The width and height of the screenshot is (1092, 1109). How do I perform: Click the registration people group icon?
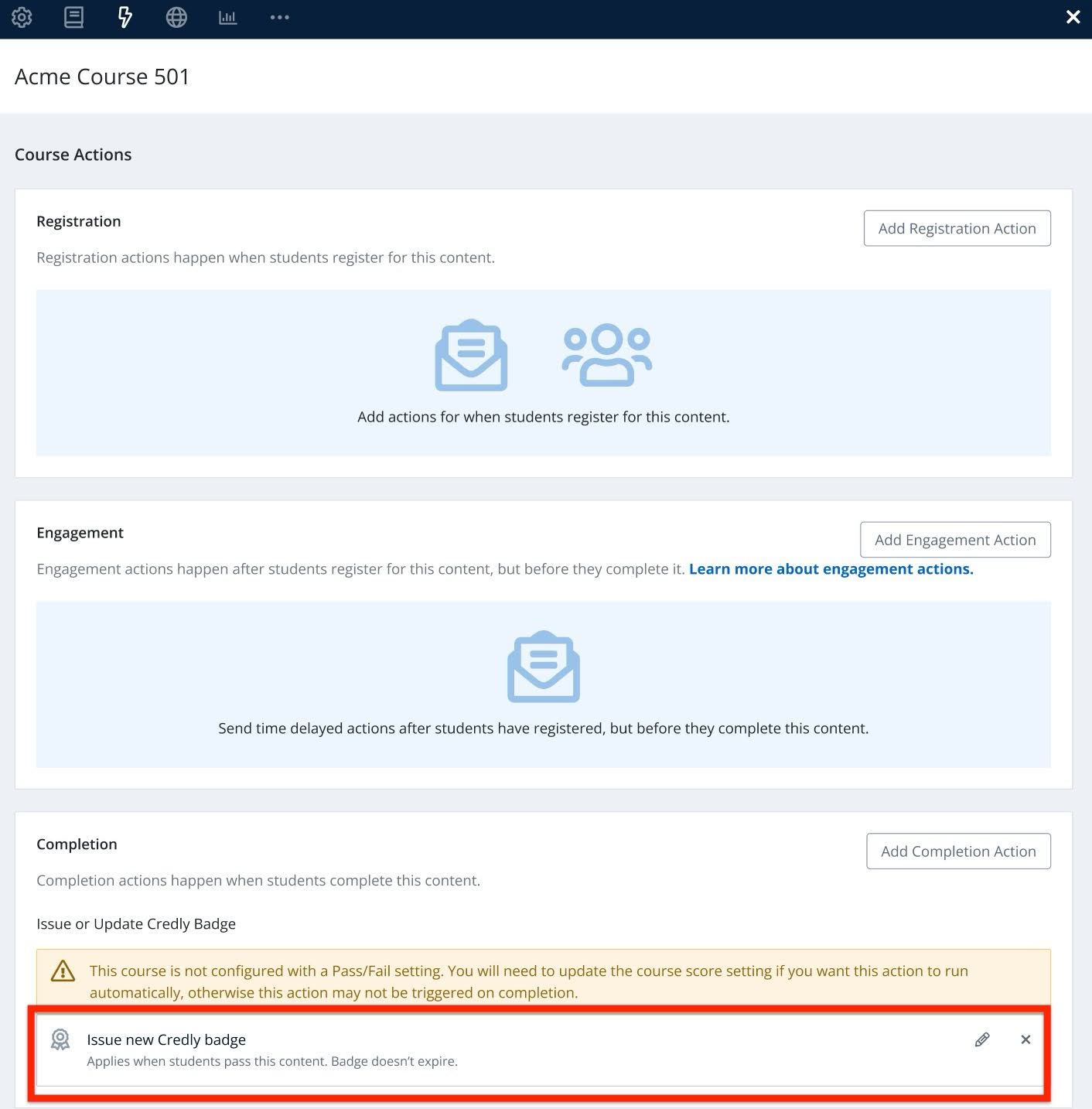(x=606, y=355)
